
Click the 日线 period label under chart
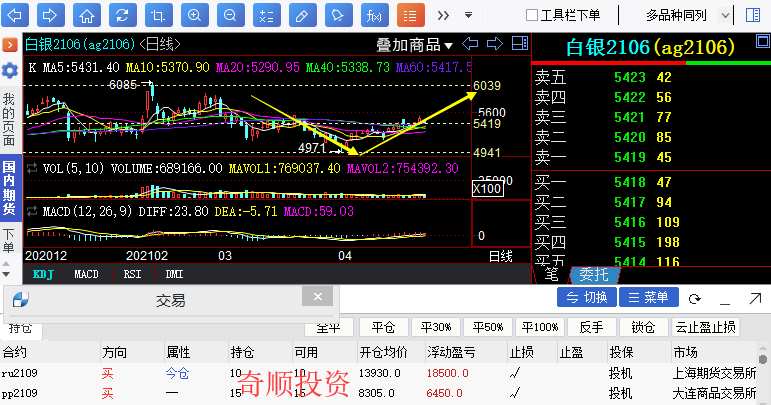501,256
